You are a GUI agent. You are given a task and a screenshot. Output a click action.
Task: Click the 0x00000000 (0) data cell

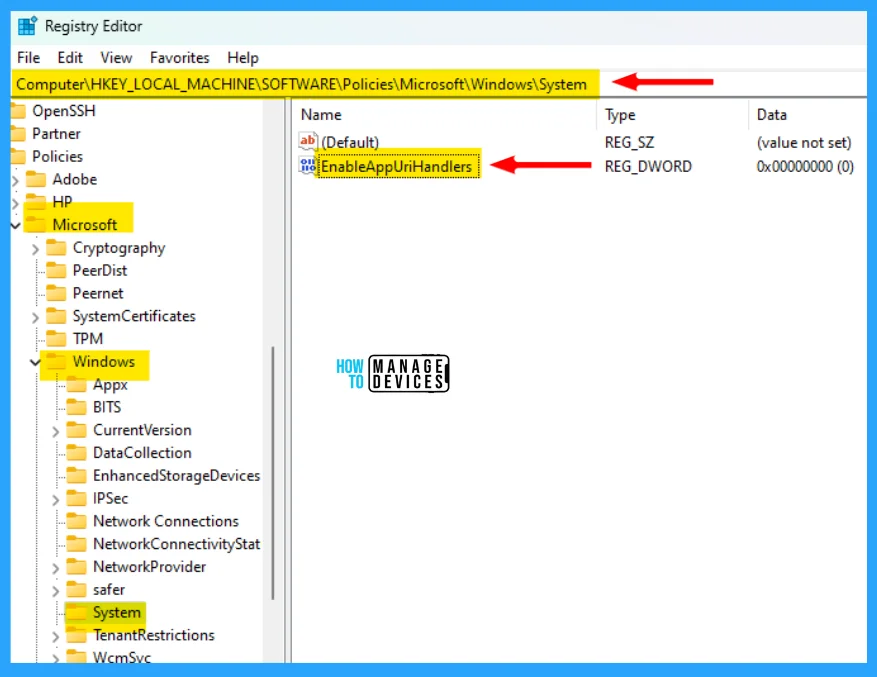pos(805,166)
